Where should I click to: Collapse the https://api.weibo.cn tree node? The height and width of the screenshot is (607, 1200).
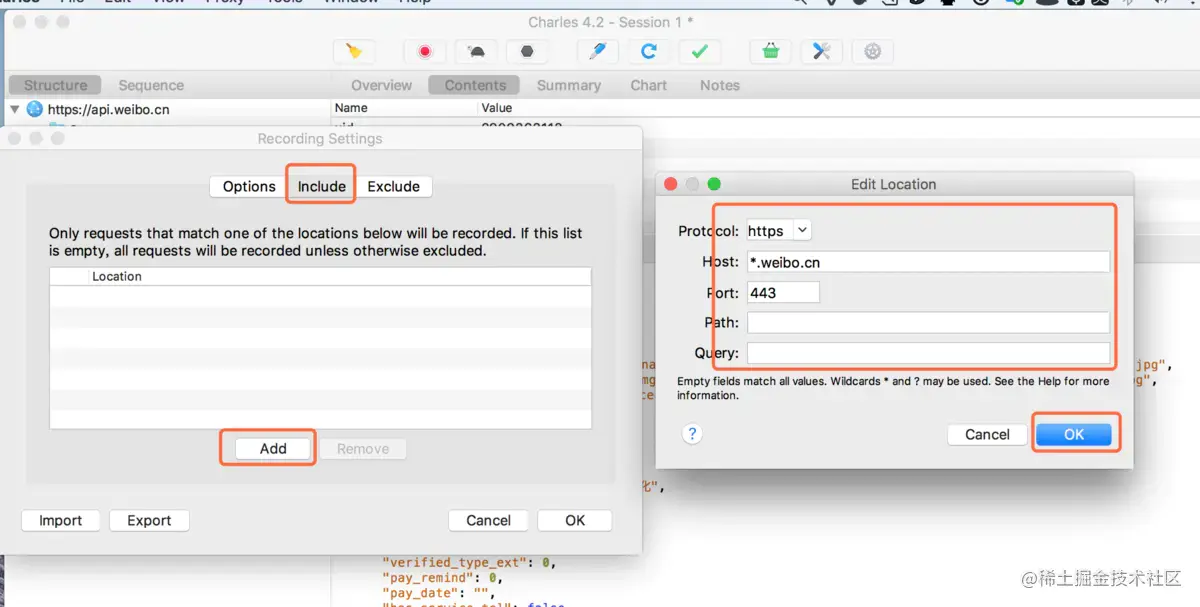point(15,109)
